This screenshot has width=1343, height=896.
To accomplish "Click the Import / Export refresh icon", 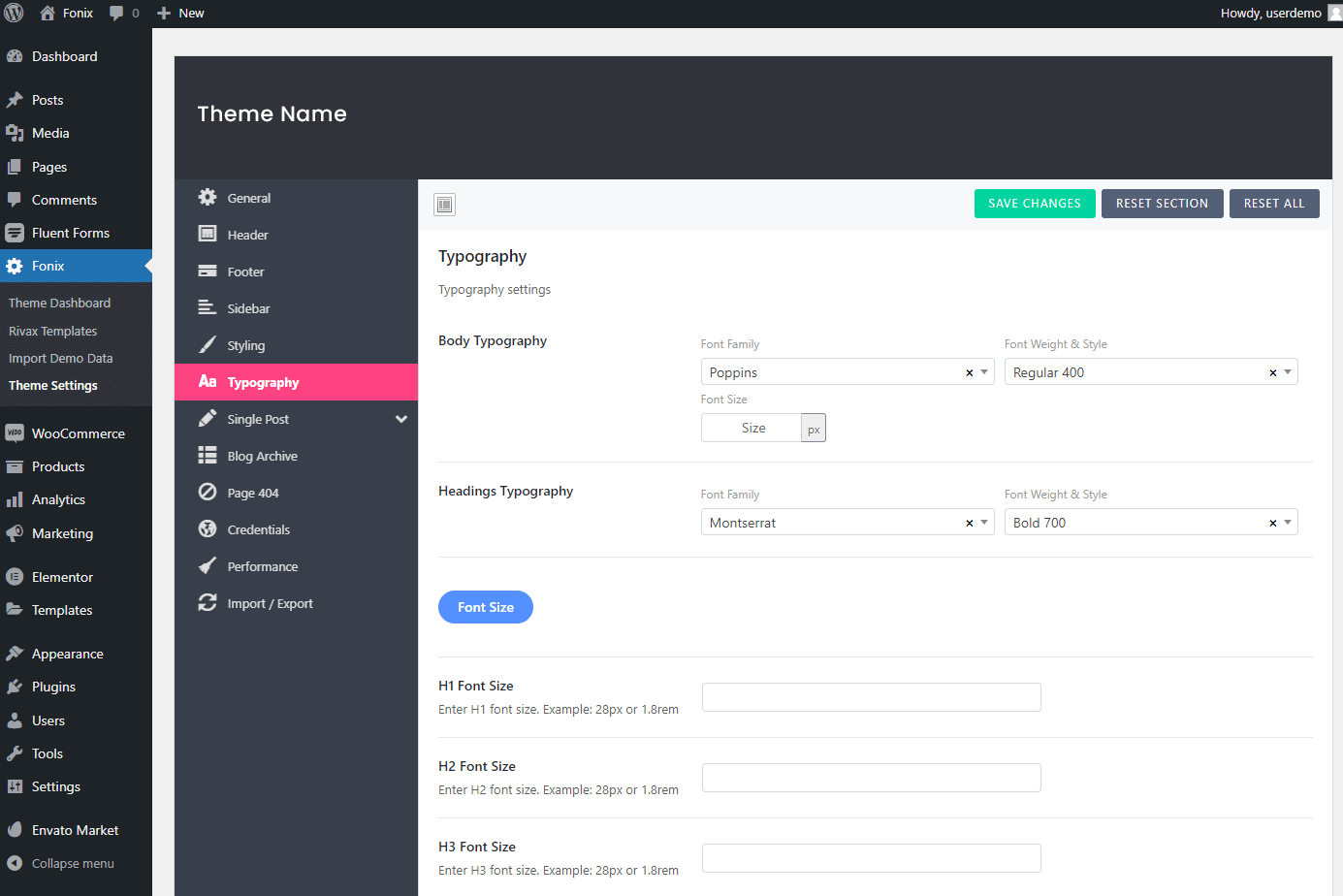I will point(208,603).
